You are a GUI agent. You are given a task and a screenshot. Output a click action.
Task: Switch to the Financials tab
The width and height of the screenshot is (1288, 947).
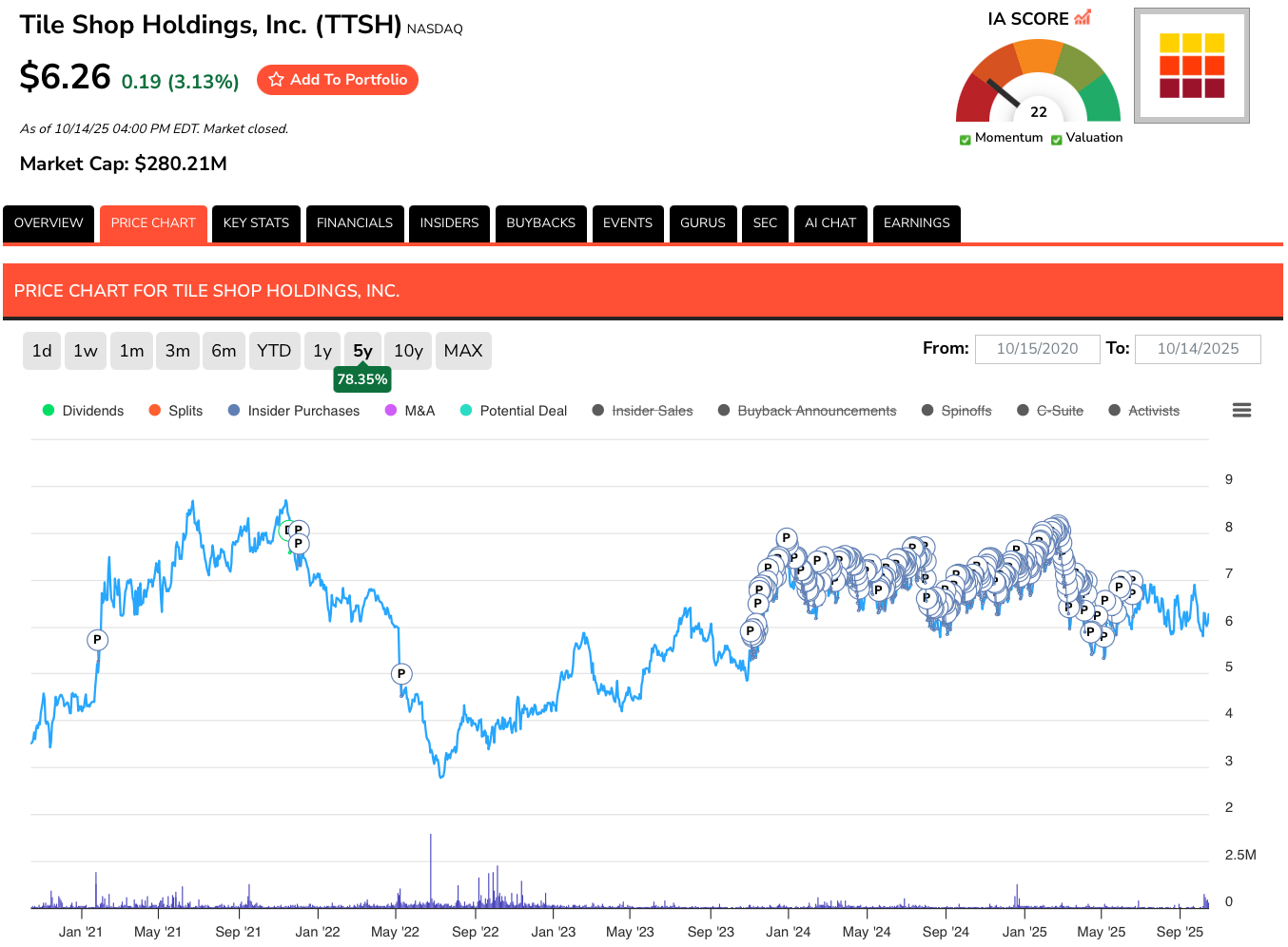(x=354, y=223)
